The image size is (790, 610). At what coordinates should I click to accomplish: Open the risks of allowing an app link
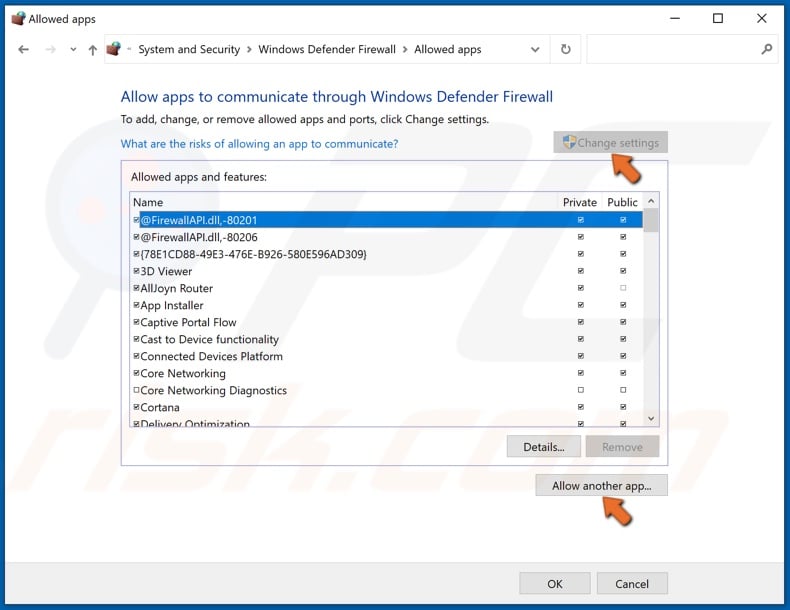point(259,144)
